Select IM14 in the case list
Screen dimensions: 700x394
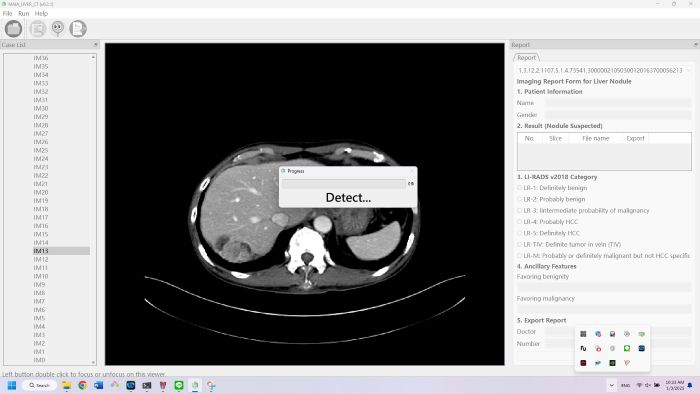41,243
